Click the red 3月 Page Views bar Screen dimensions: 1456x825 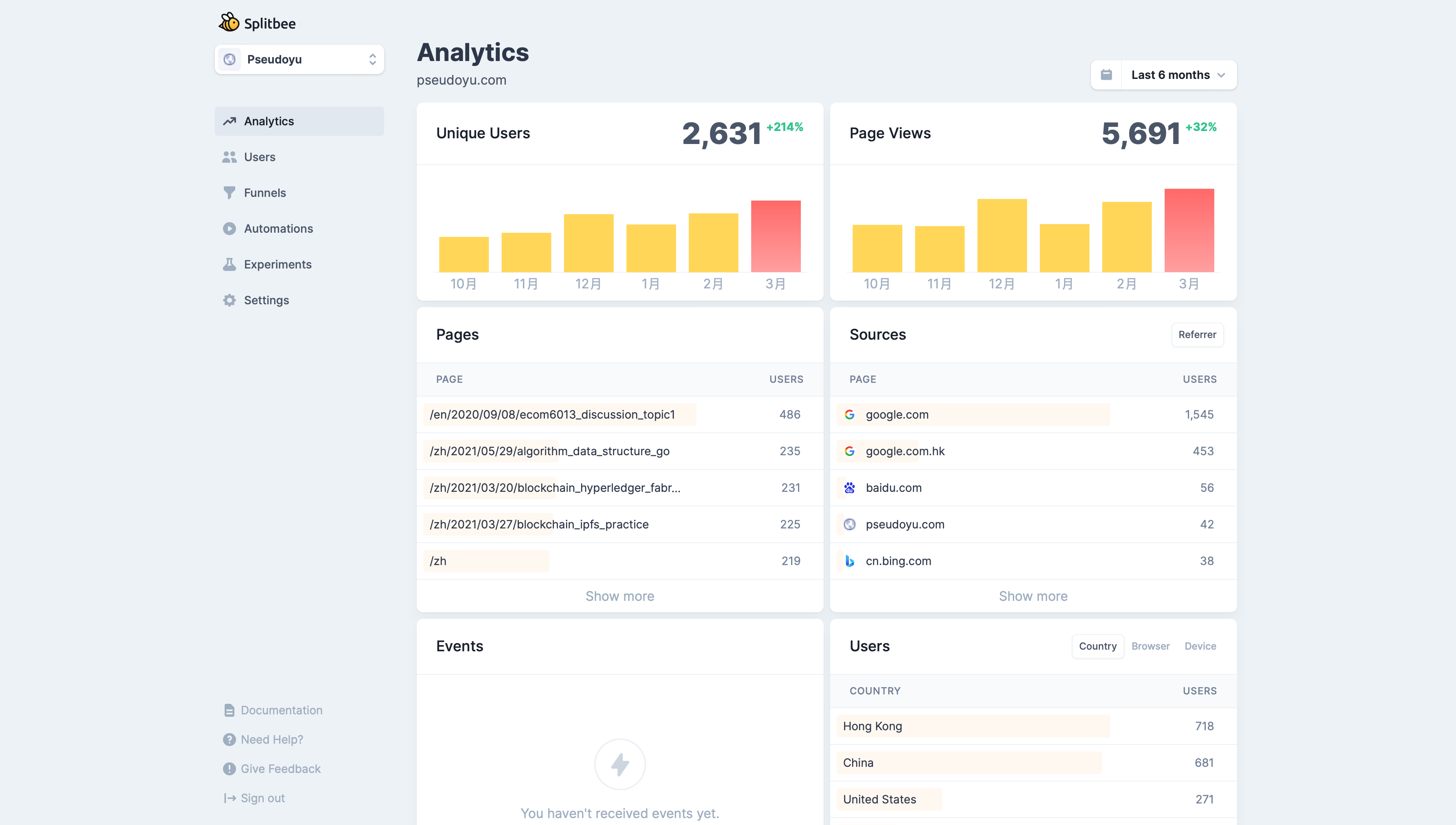(x=1189, y=231)
